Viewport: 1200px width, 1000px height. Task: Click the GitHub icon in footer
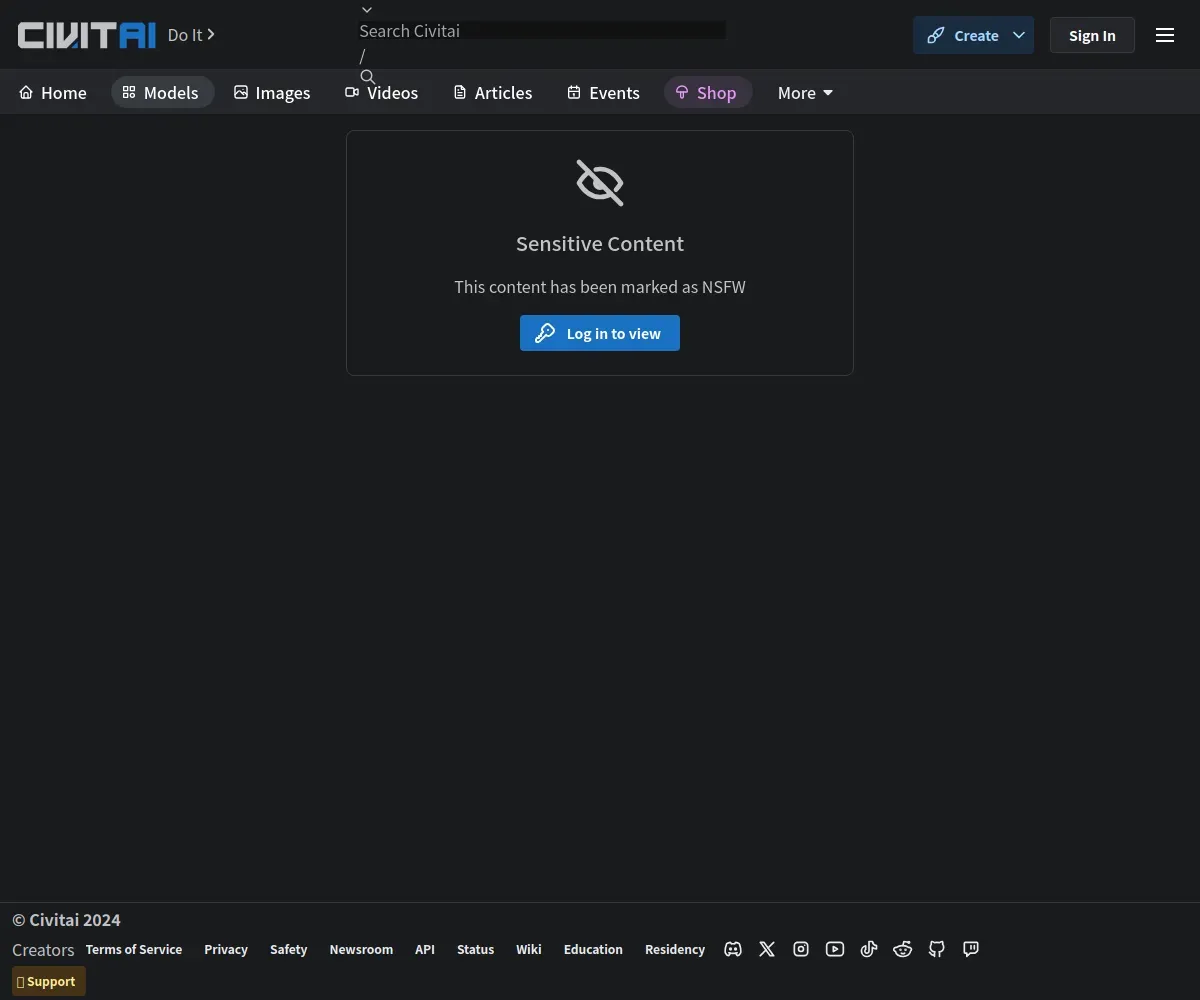pos(937,949)
